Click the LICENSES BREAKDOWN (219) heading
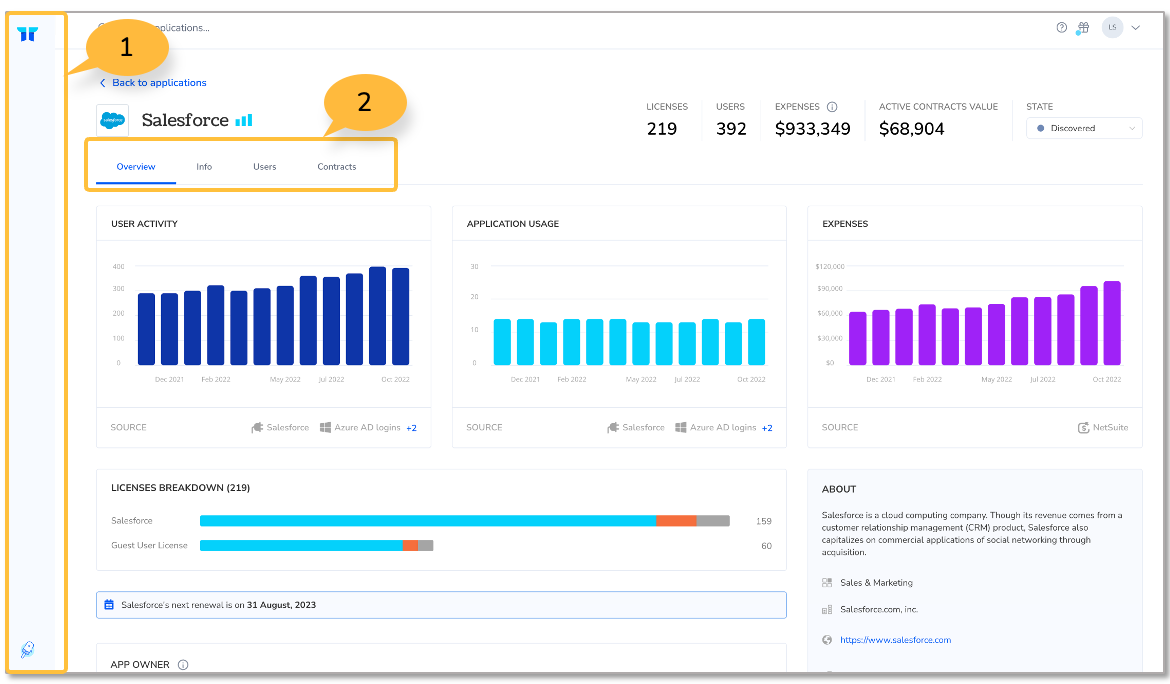The image size is (1170, 684). (181, 488)
